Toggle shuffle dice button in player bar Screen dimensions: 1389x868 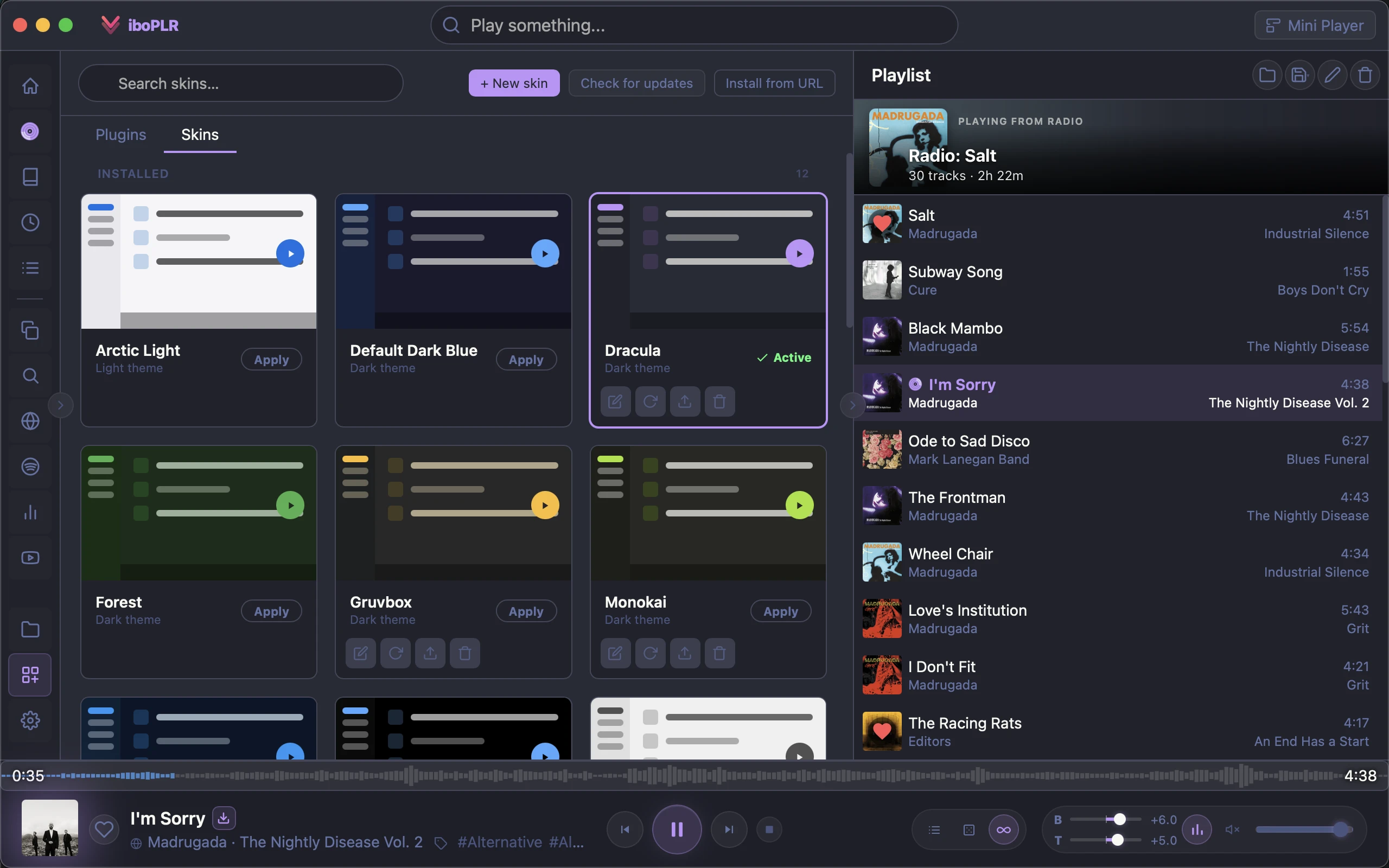(x=969, y=829)
